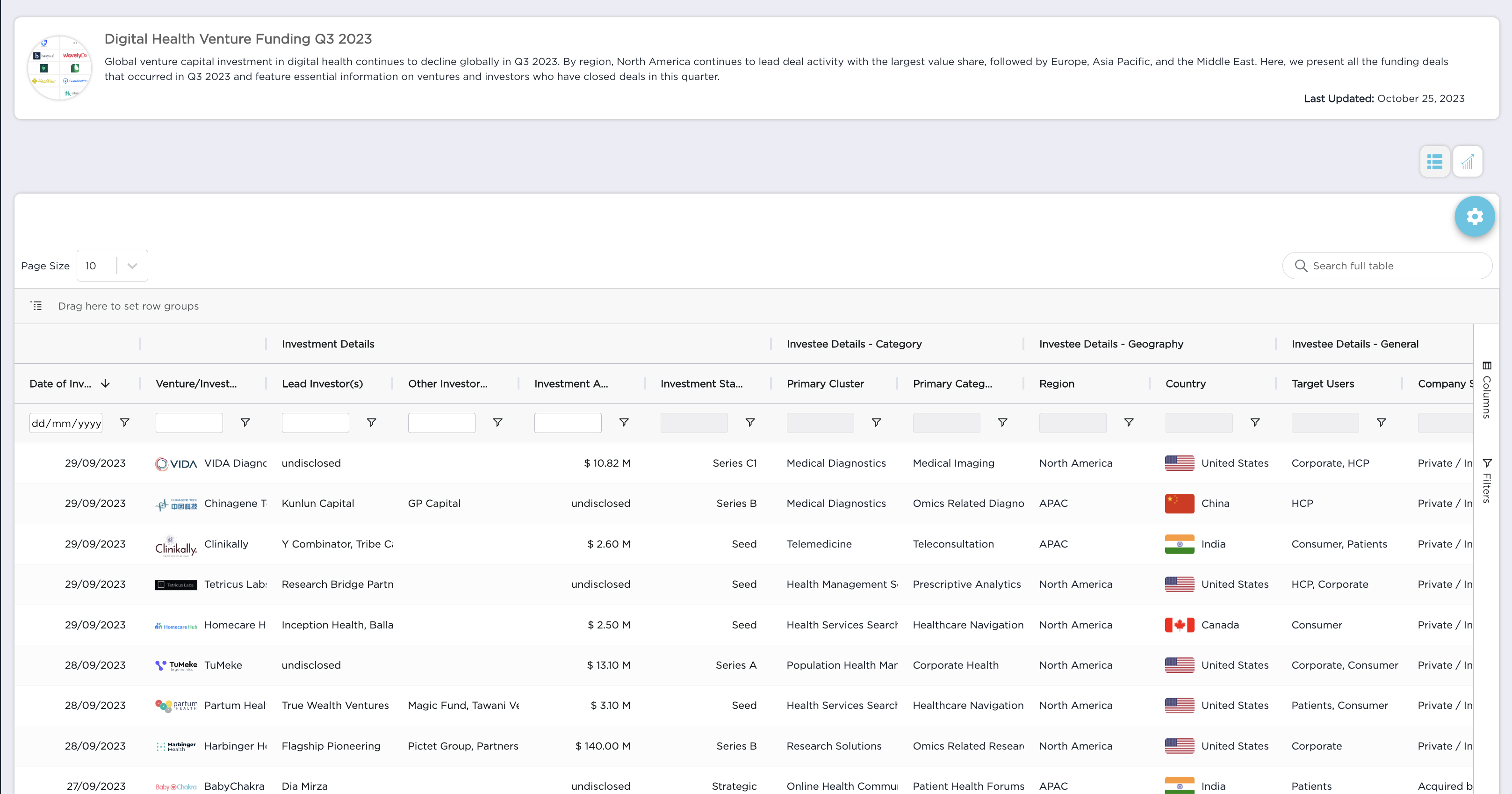Open filter funnel for Venture/Investee column
The width and height of the screenshot is (1512, 794).
click(x=245, y=423)
